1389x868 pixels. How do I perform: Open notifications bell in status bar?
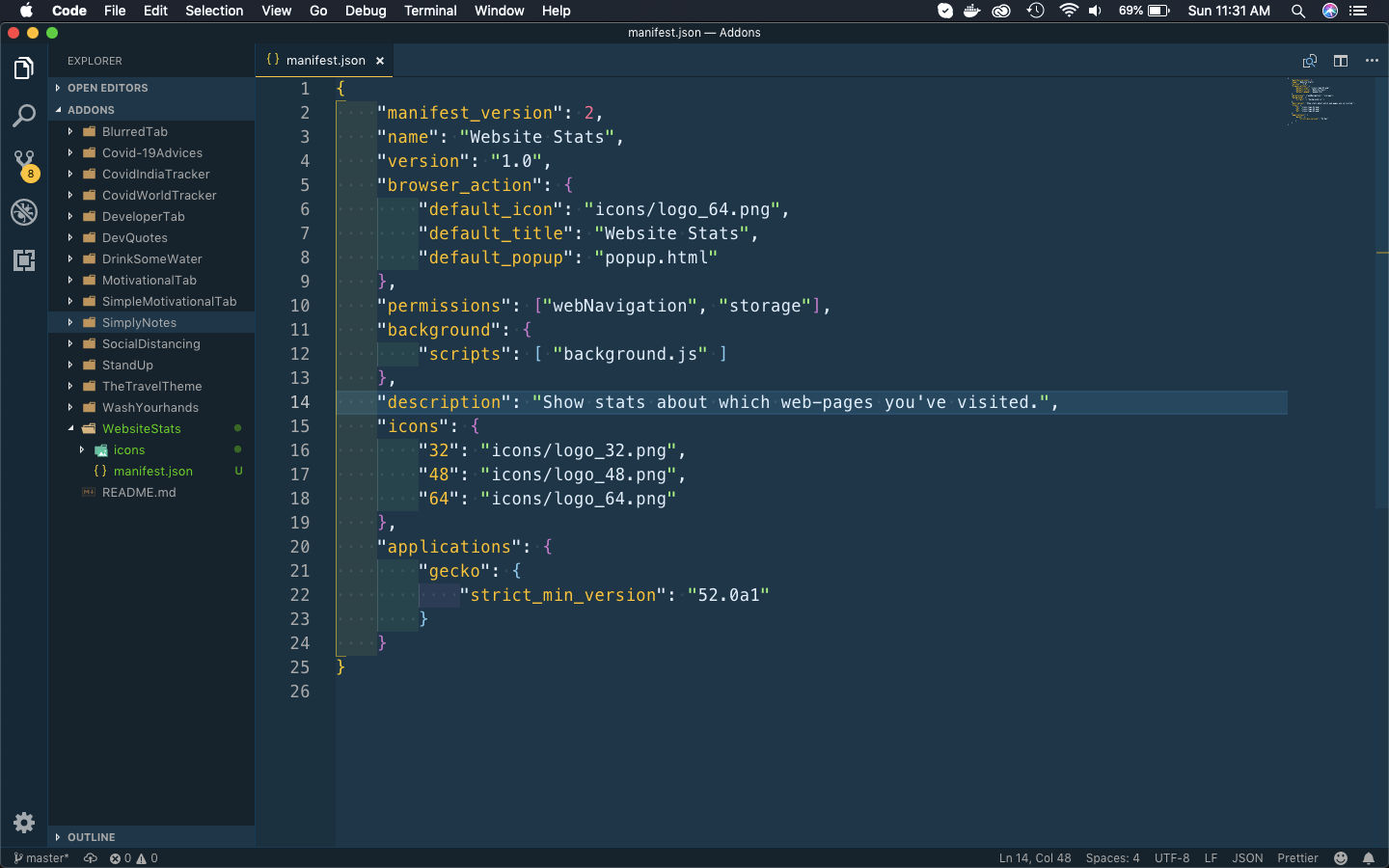[x=1369, y=858]
